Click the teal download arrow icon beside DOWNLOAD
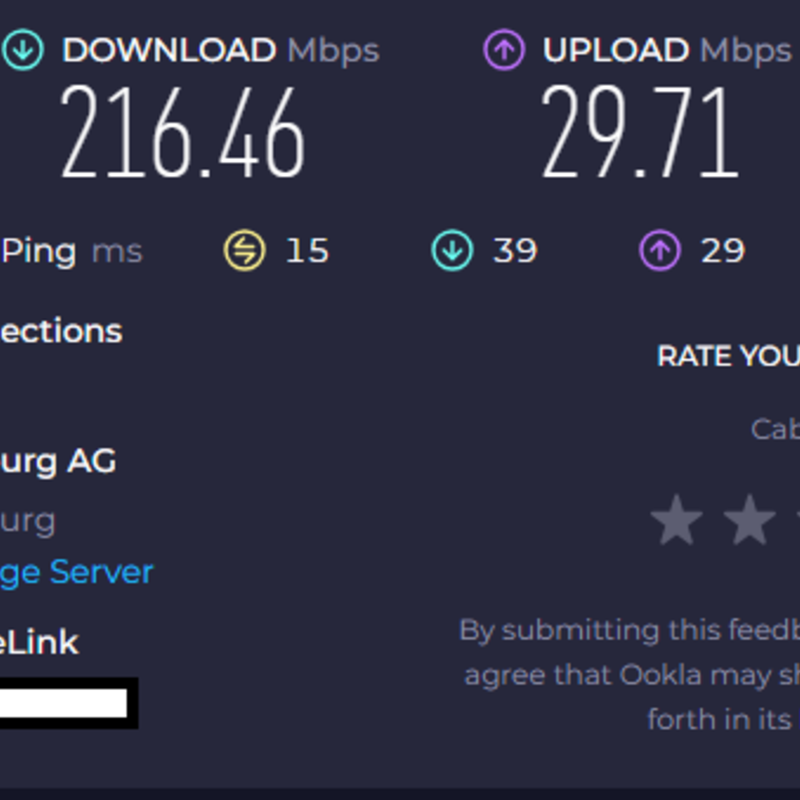The image size is (800, 800). (x=22, y=51)
